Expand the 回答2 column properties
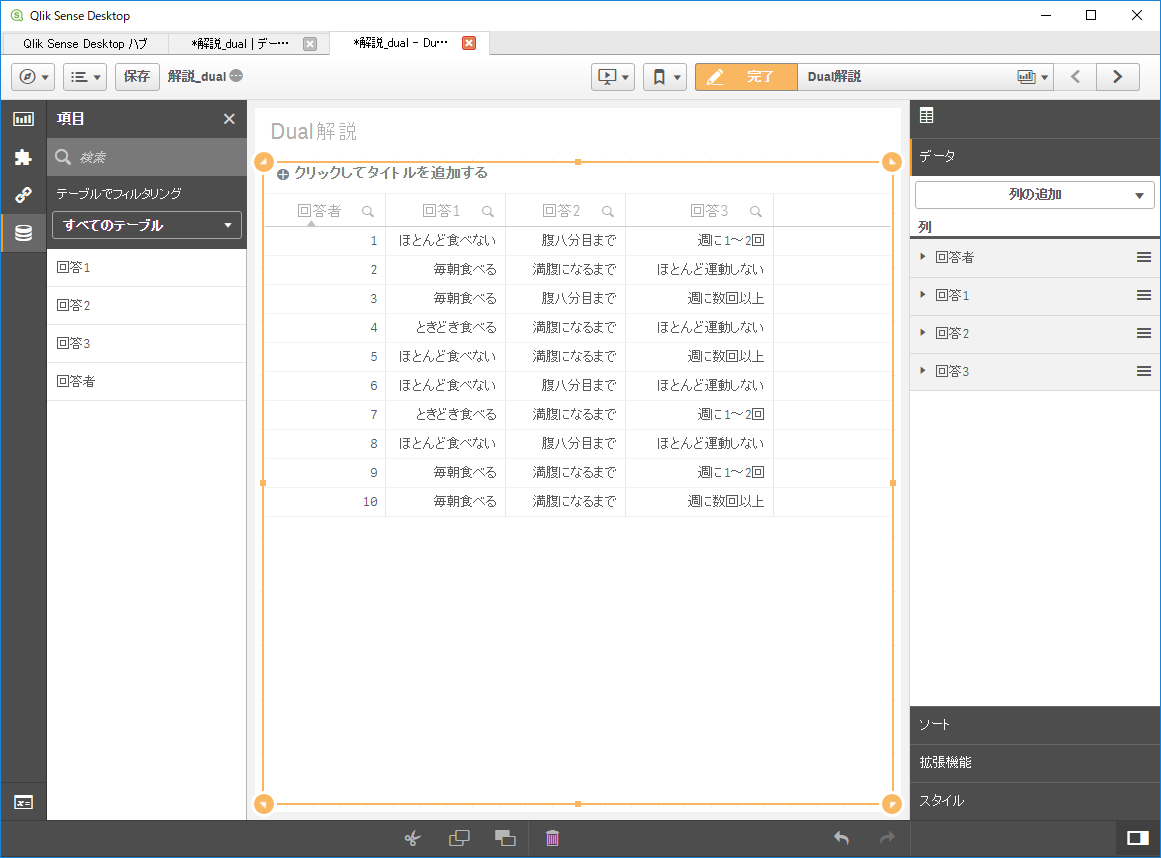The height and width of the screenshot is (858, 1161). click(x=923, y=332)
